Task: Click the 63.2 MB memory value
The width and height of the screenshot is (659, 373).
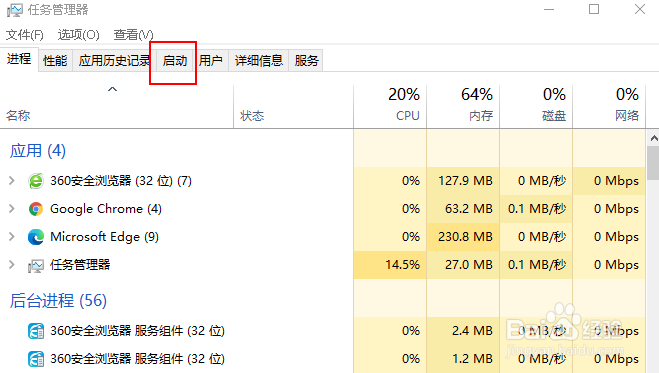Action: (469, 209)
